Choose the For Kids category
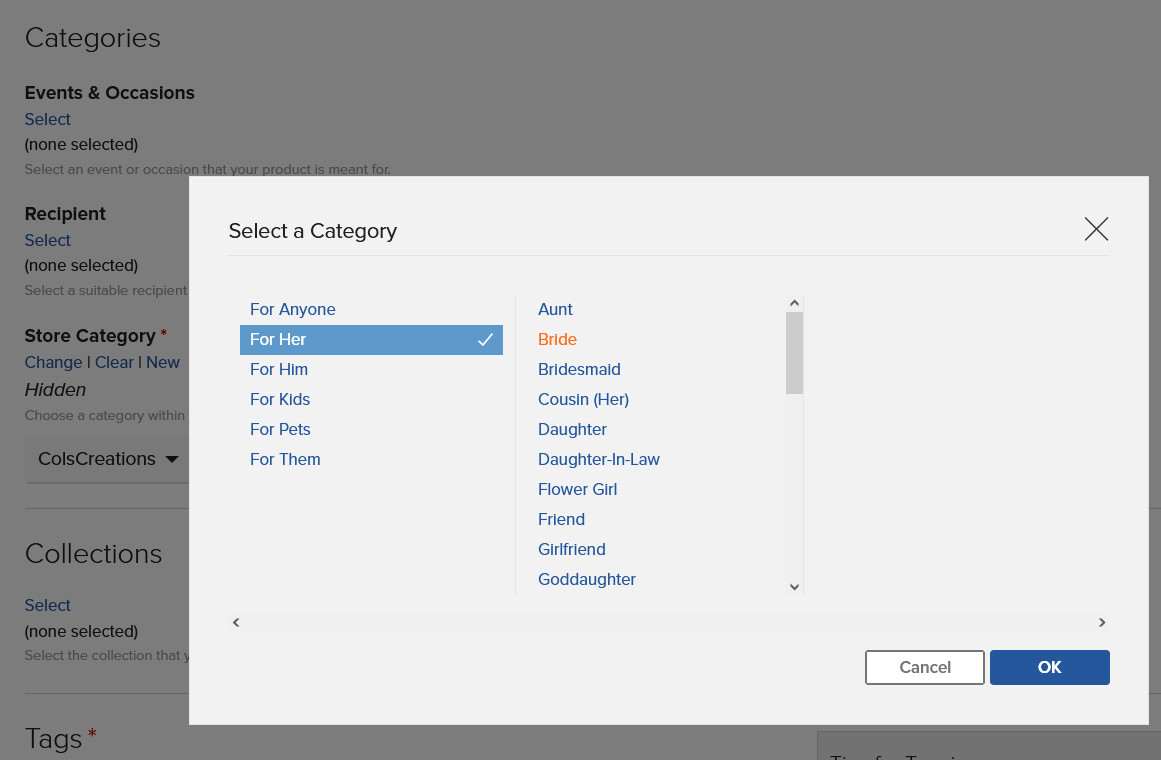 pos(280,399)
